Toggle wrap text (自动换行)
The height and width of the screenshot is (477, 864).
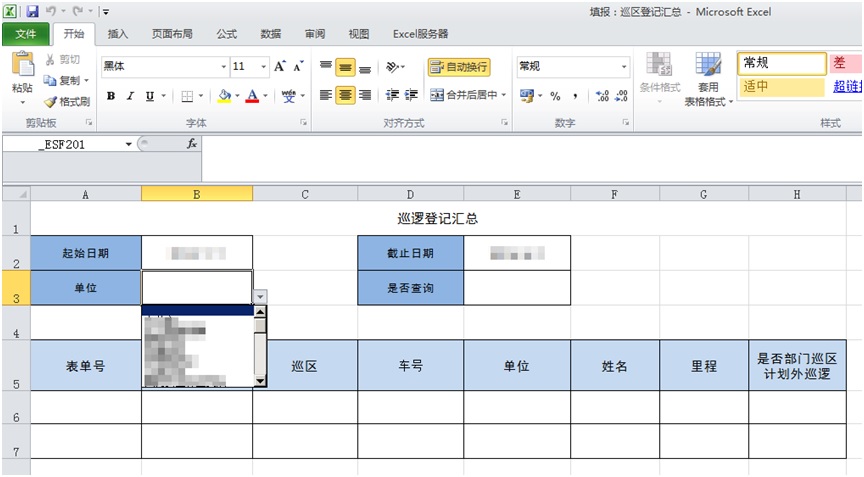pos(459,67)
